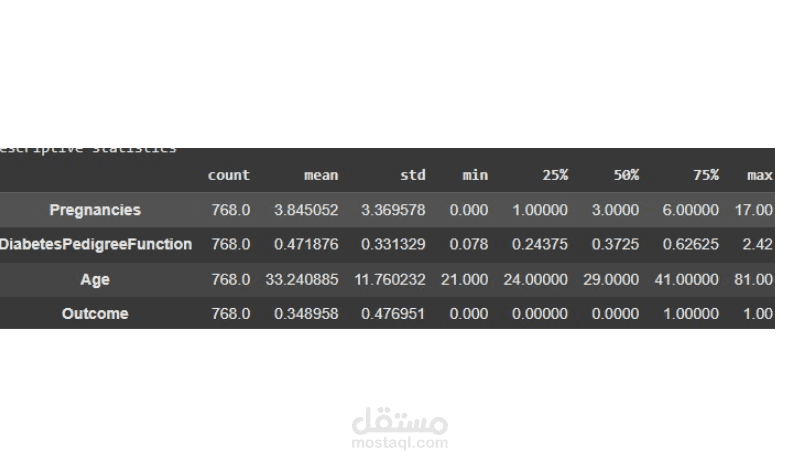Click the Age row count 768.0
800x460 pixels.
pos(231,279)
